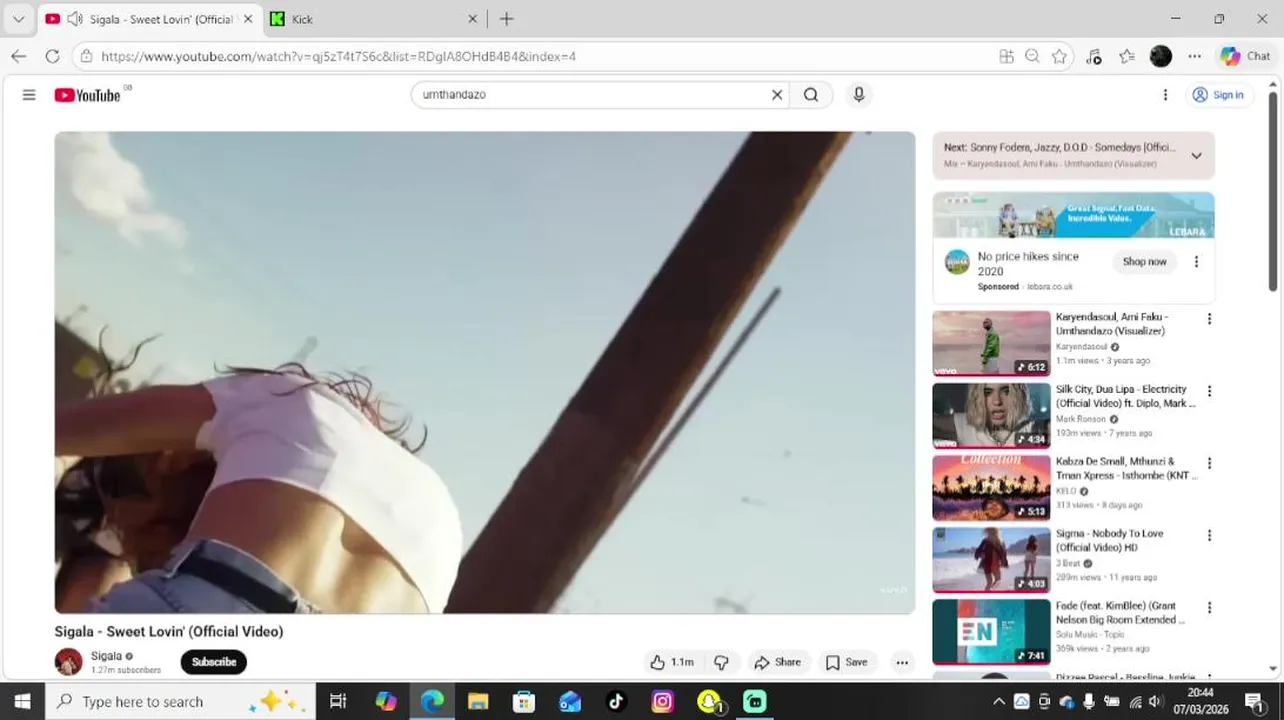Screen dimensions: 1284x720
Task: Open Snapchat from the taskbar
Action: tap(709, 701)
